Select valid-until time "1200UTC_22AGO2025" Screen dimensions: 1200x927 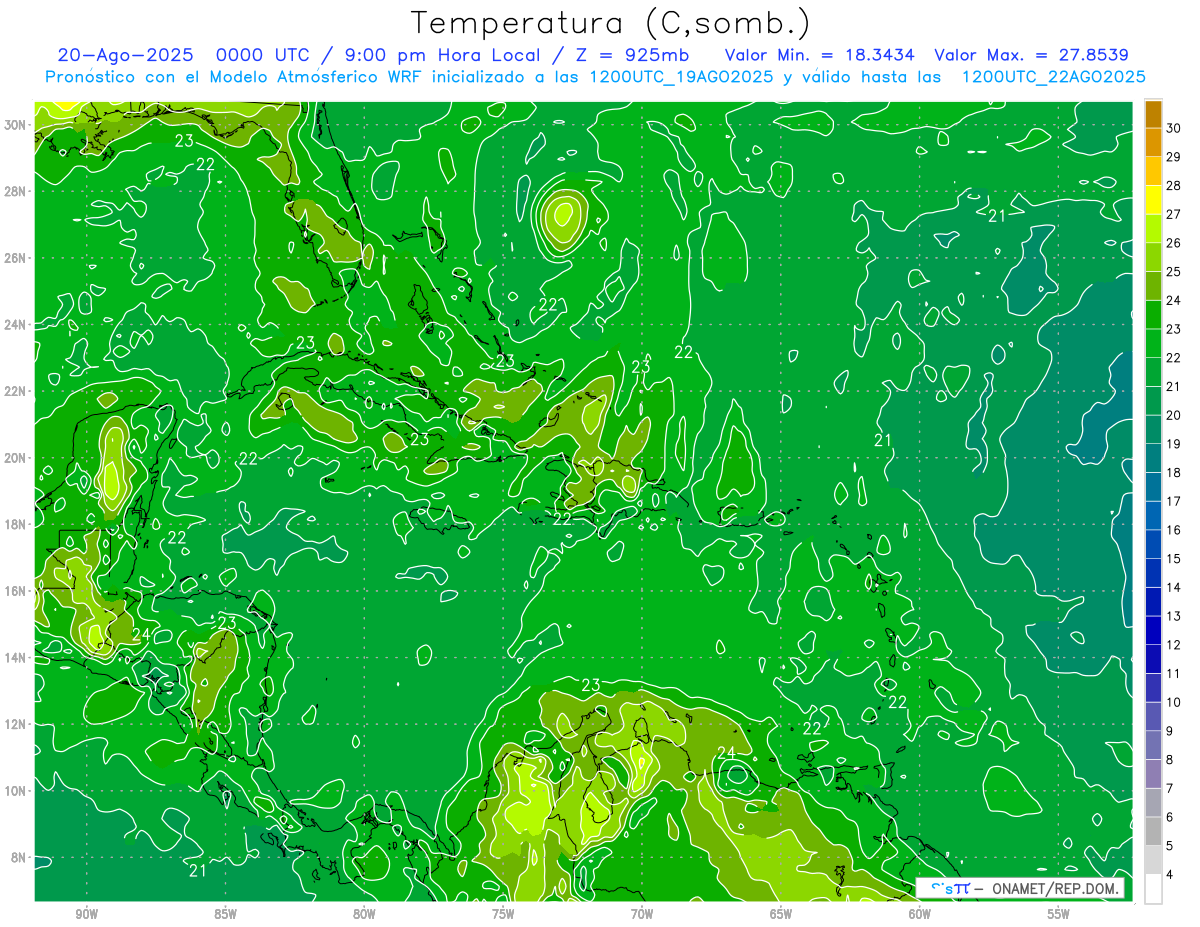[1053, 77]
